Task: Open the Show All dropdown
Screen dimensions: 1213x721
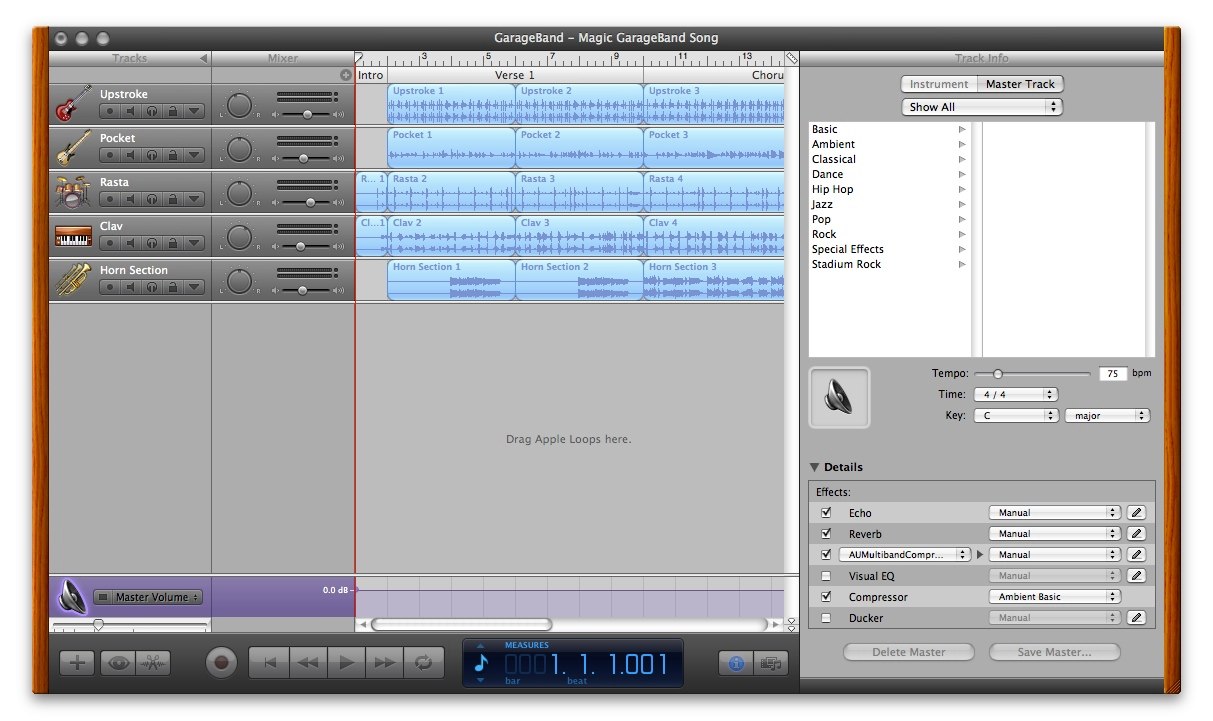Action: click(981, 107)
